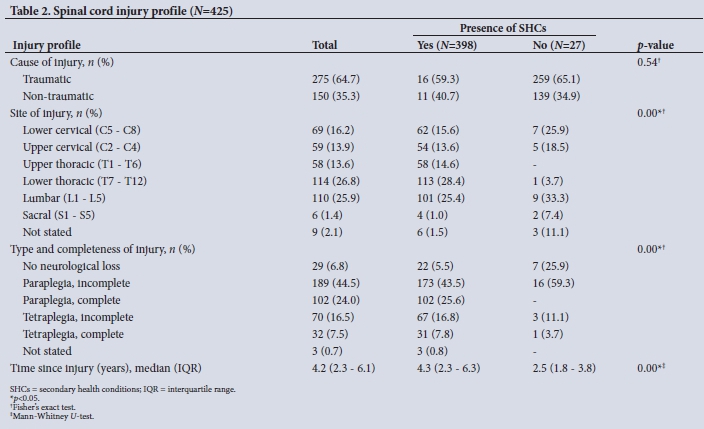Click the "Cause of injury, n (%)" row label

pyautogui.click(x=62, y=61)
